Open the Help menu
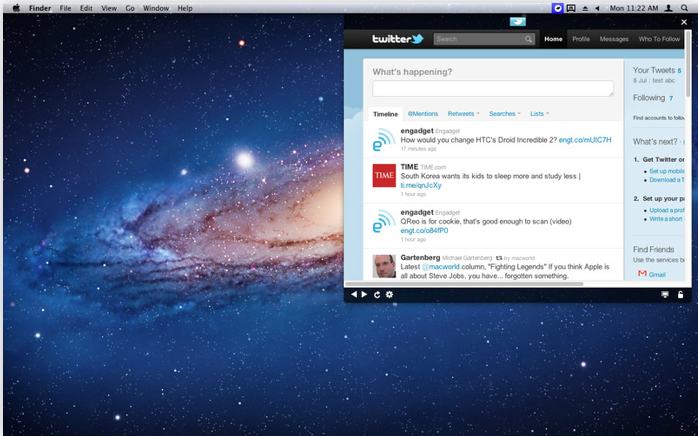Screen dimensions: 698x436 point(185,8)
